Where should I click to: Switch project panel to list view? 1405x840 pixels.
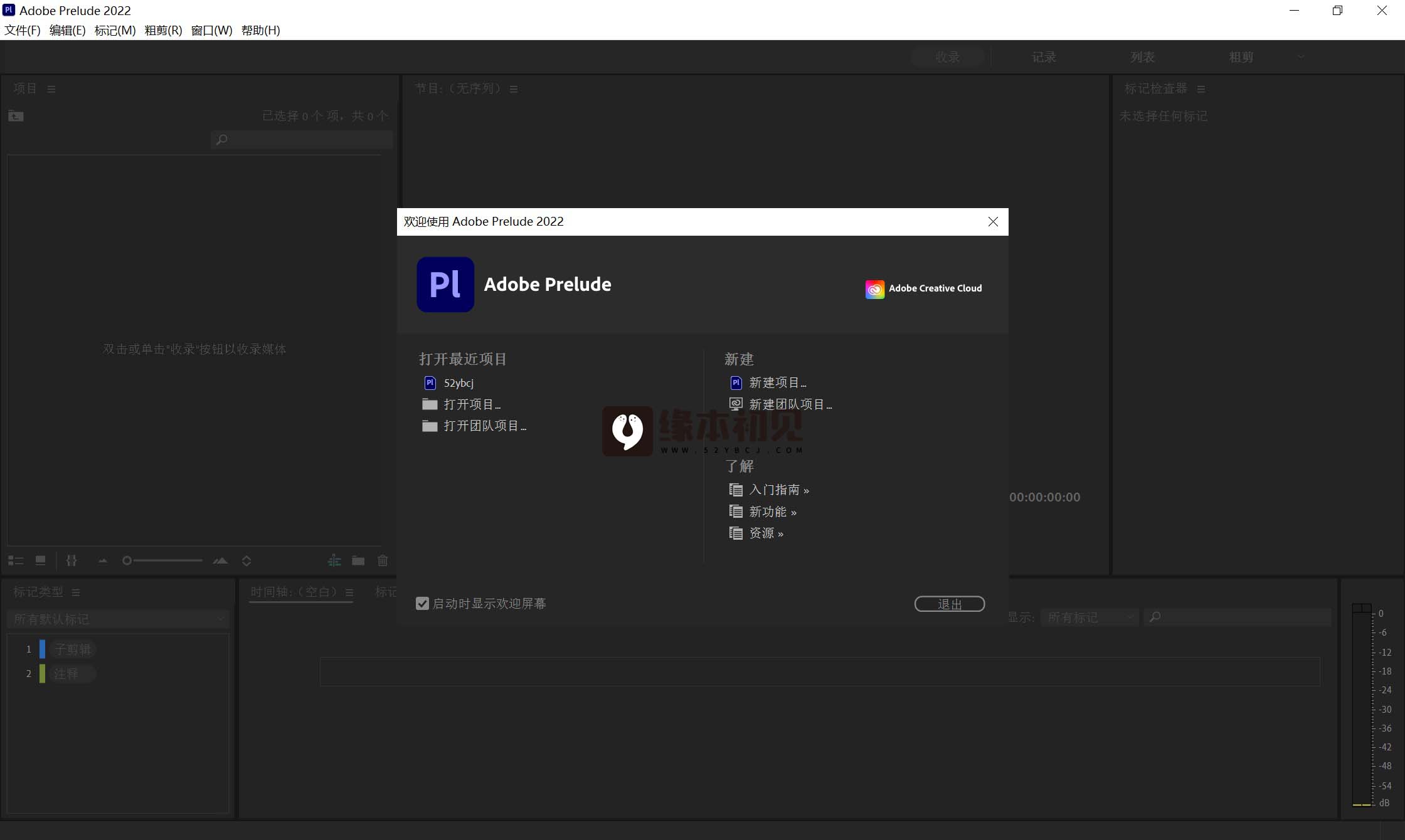[16, 560]
